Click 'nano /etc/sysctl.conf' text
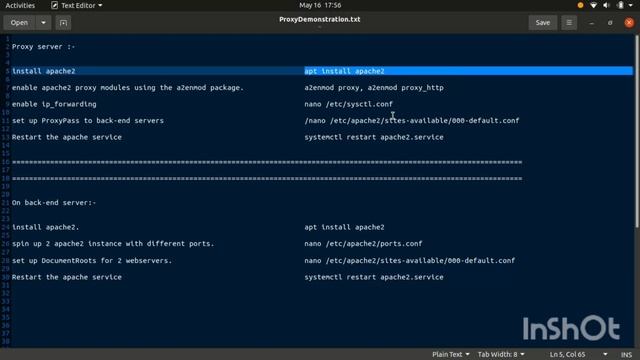The image size is (640, 360). (x=349, y=104)
